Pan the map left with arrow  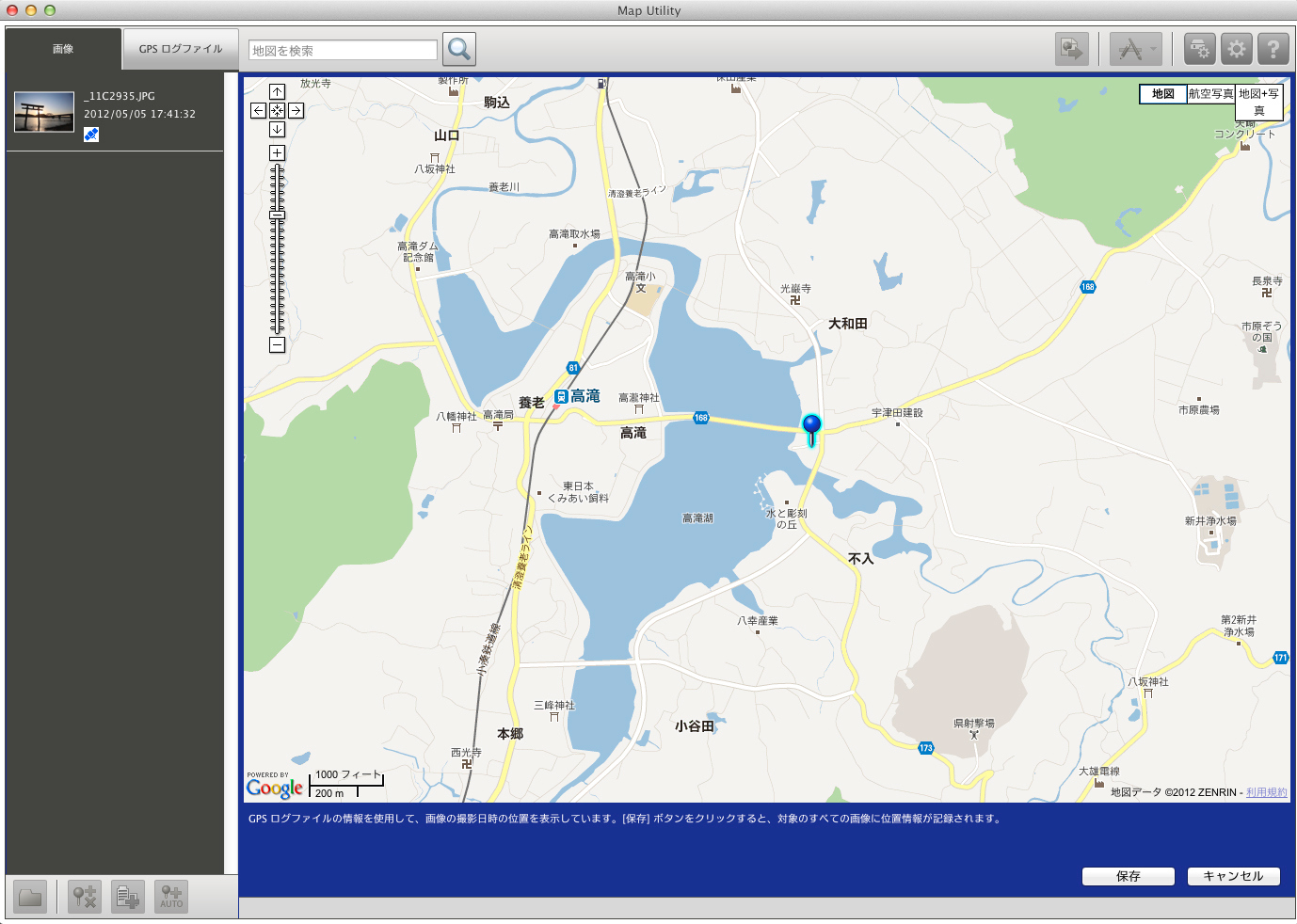coord(258,110)
